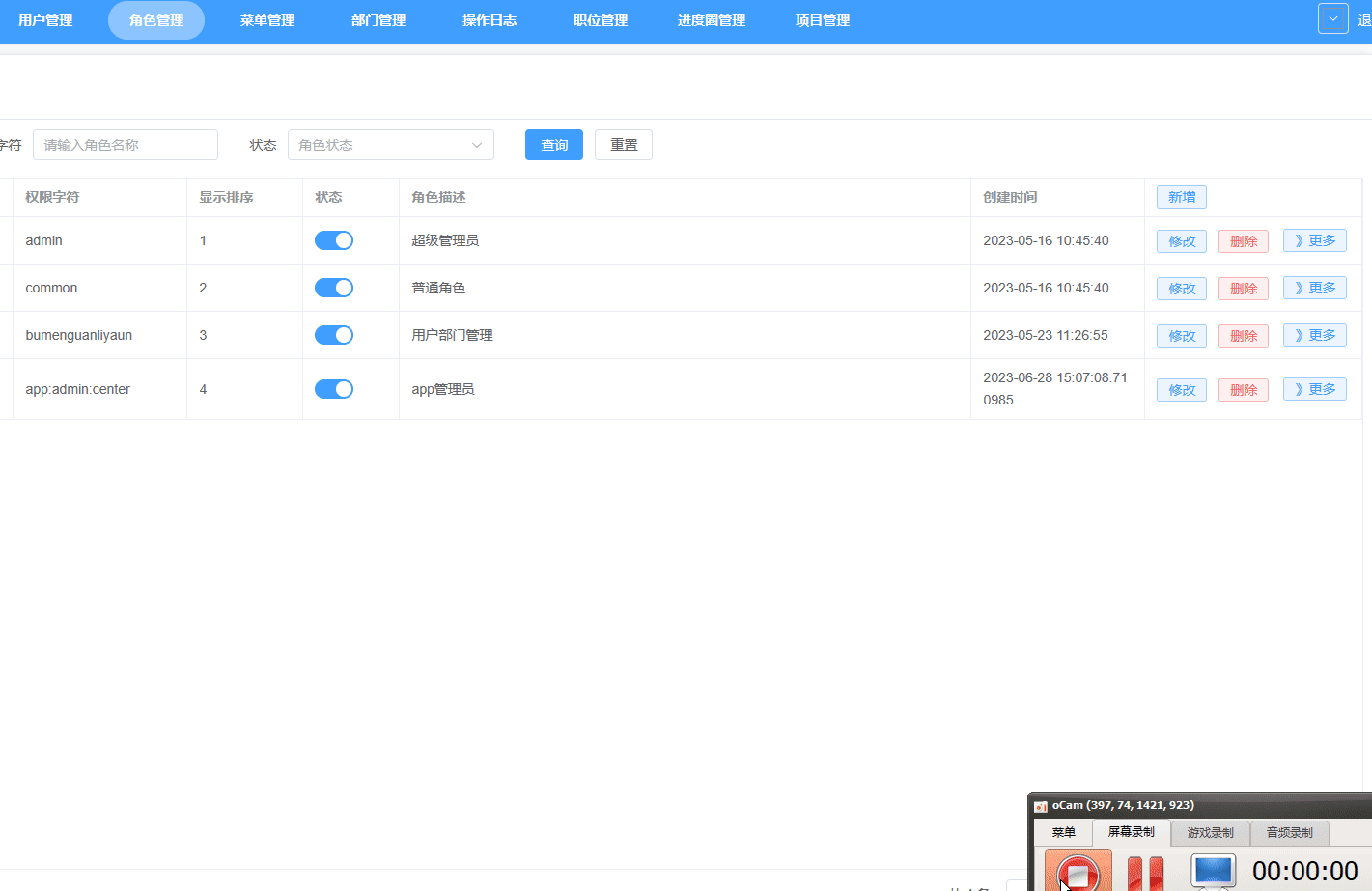
Task: Expand the chevron button in top navigation bar
Action: [x=1333, y=17]
